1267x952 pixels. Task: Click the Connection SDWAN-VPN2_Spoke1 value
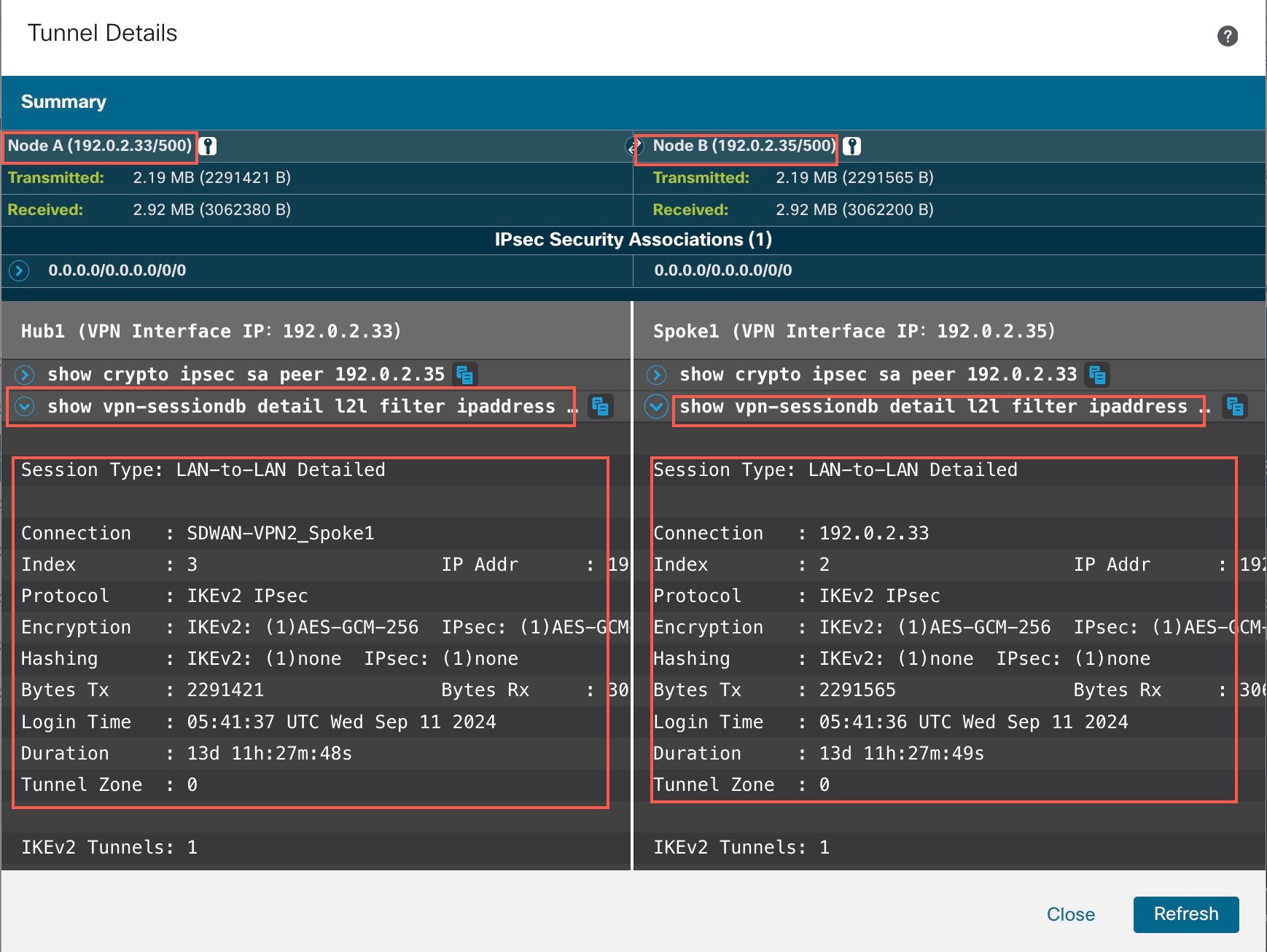click(280, 533)
